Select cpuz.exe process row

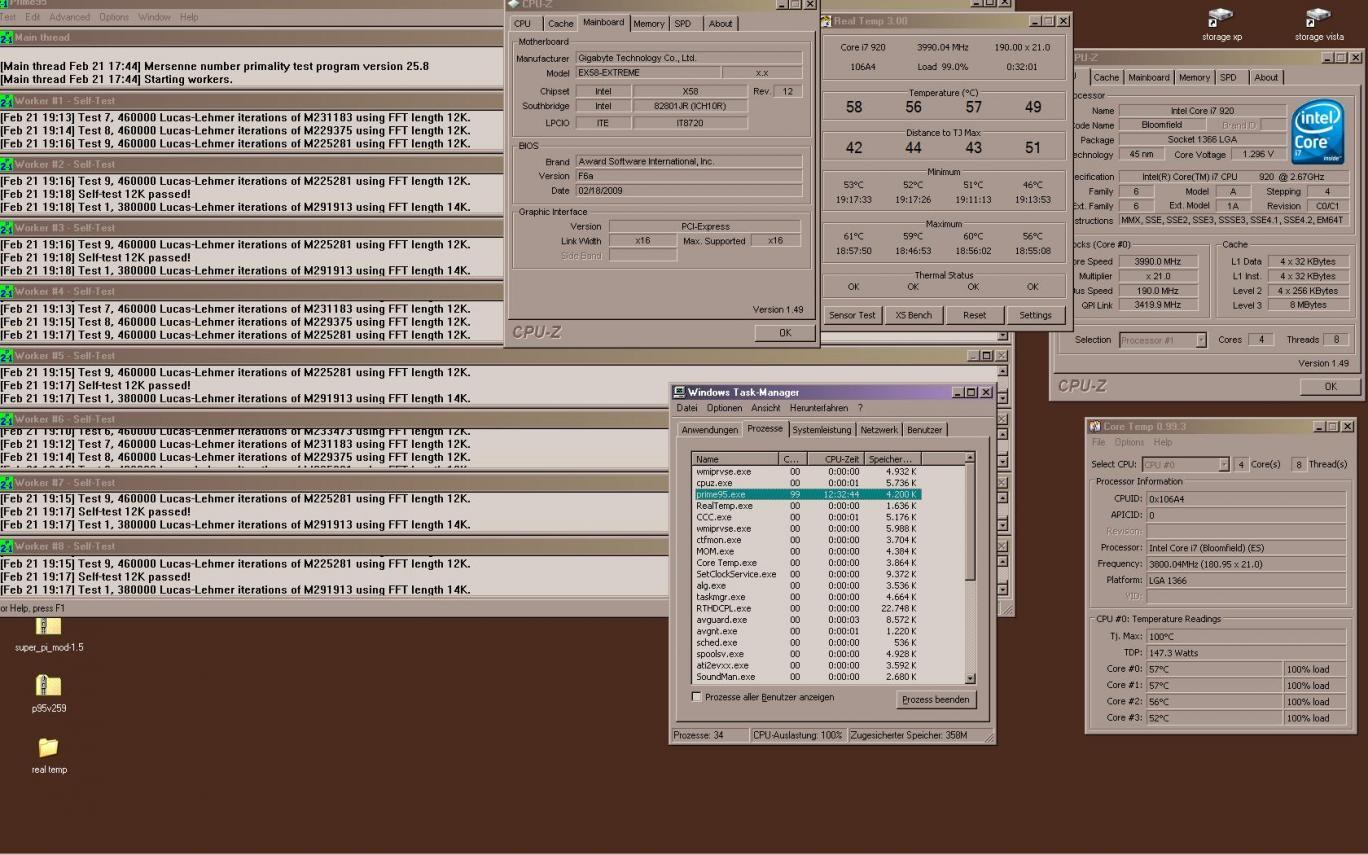[x=806, y=483]
